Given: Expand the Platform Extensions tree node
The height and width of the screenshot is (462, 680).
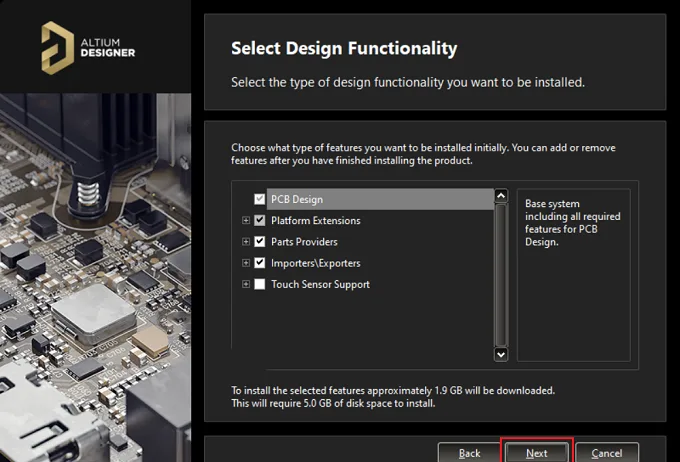Looking at the screenshot, I should 246,220.
